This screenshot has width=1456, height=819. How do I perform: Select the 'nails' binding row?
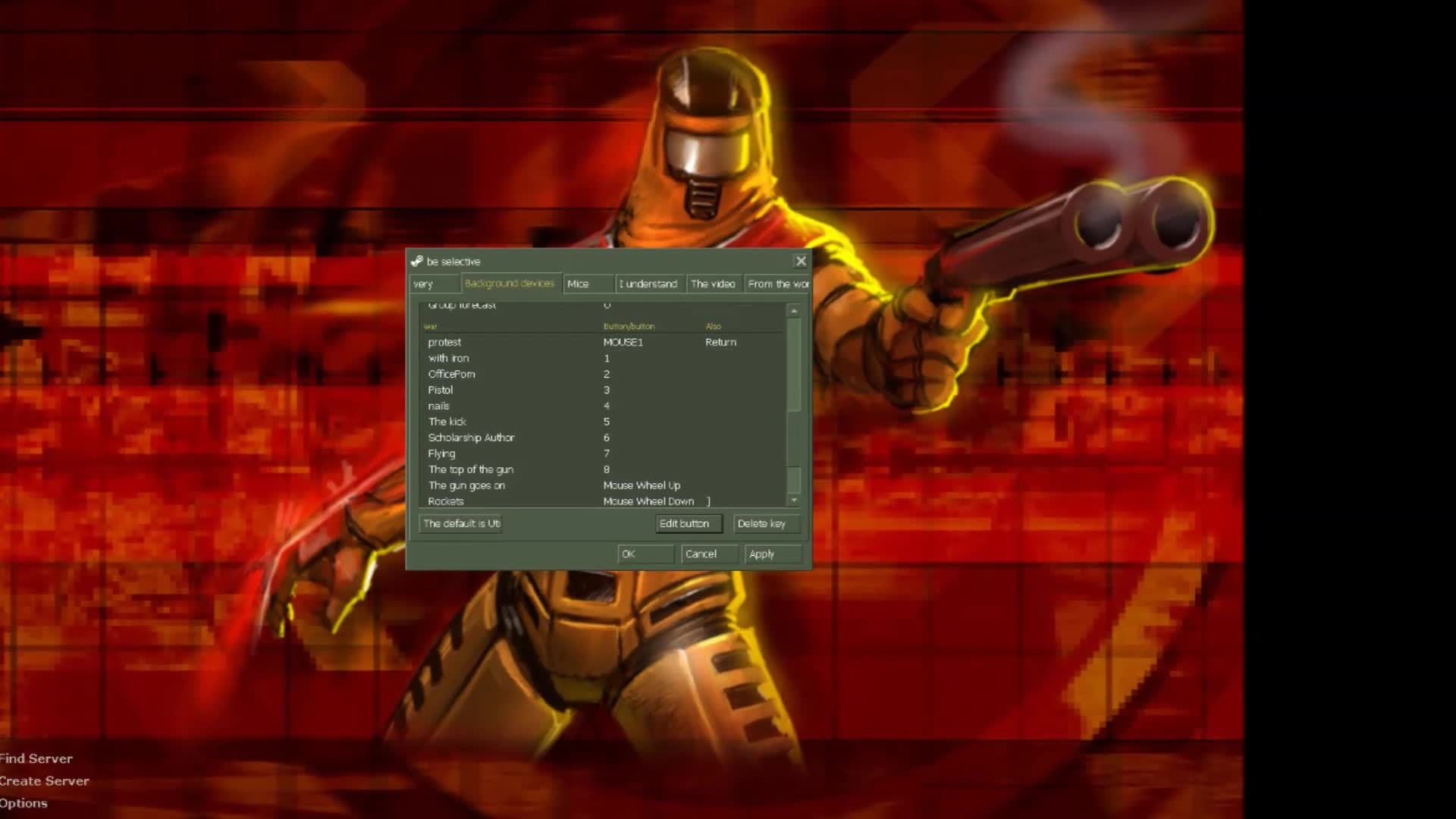click(x=604, y=406)
